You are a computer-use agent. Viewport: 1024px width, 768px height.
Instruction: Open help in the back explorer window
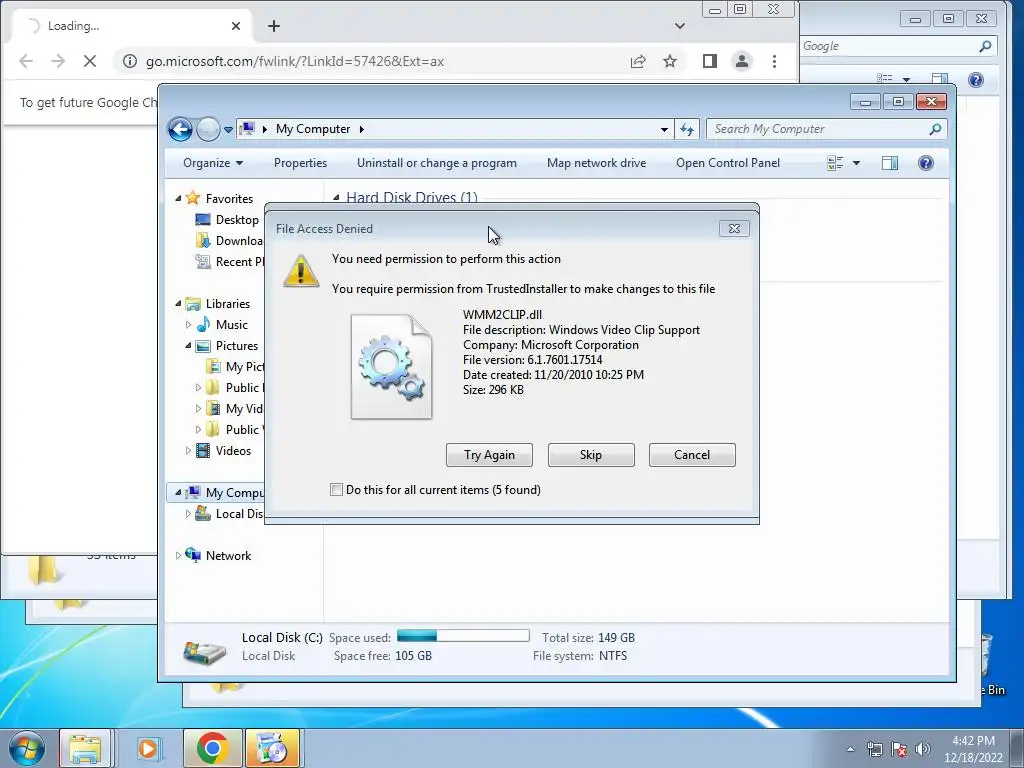click(x=976, y=80)
